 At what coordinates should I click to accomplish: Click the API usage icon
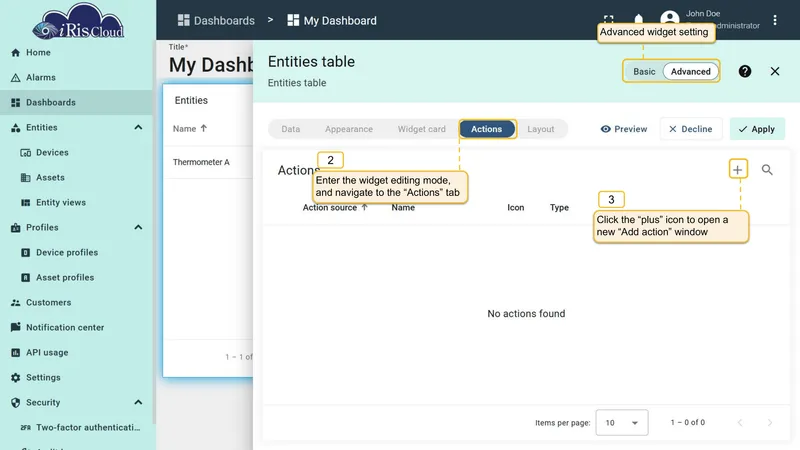15,353
